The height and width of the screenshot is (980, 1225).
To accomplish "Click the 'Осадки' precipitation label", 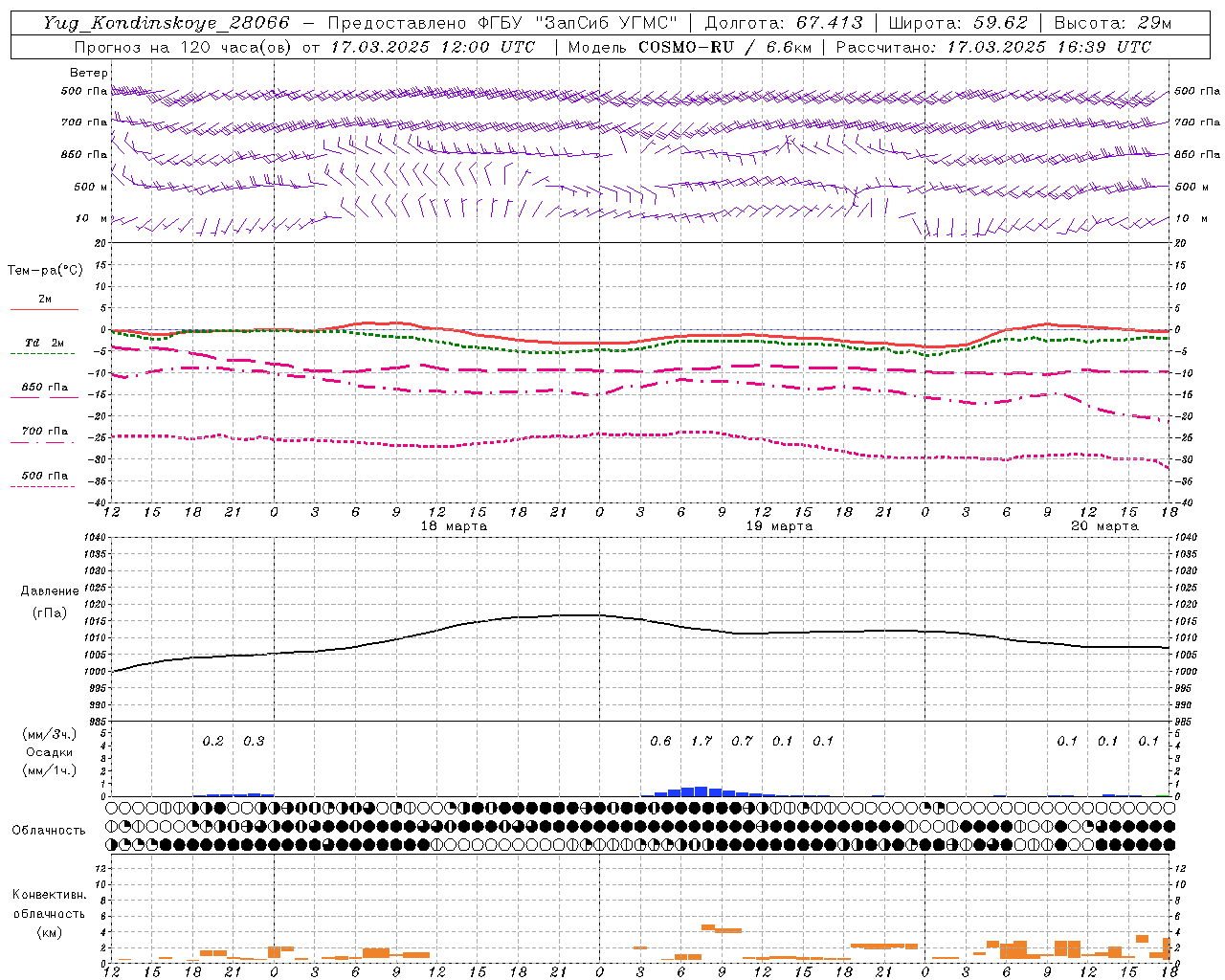I will pyautogui.click(x=50, y=752).
